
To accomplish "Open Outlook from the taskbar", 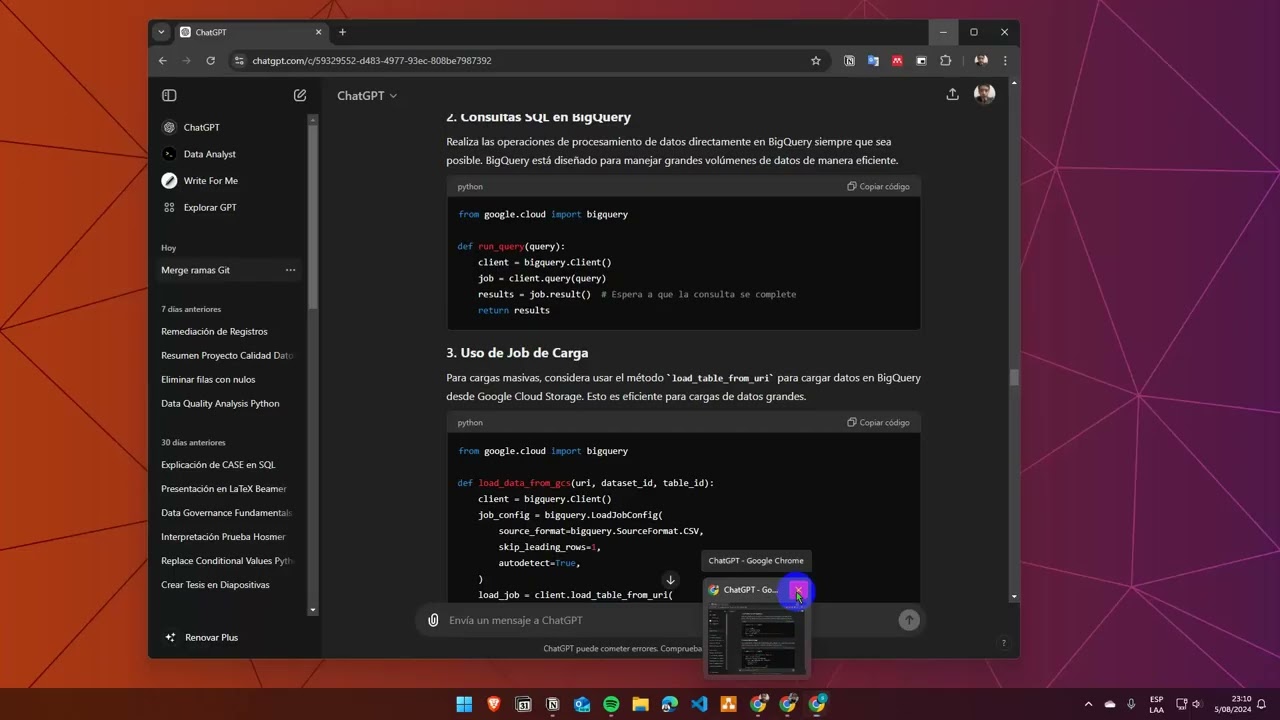I will tap(582, 704).
